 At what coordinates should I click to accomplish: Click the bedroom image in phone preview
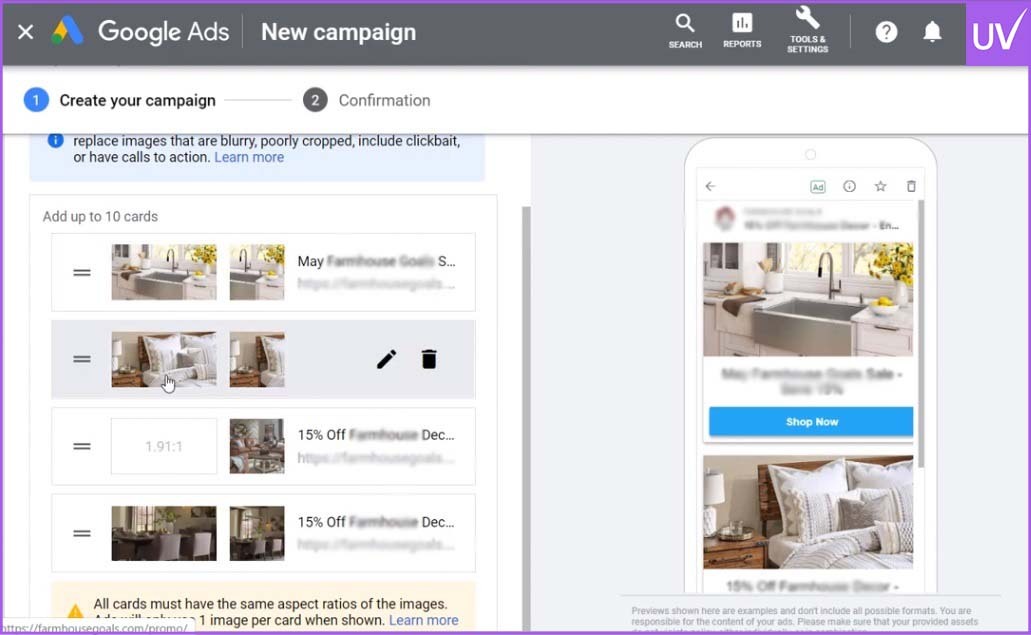tap(808, 512)
